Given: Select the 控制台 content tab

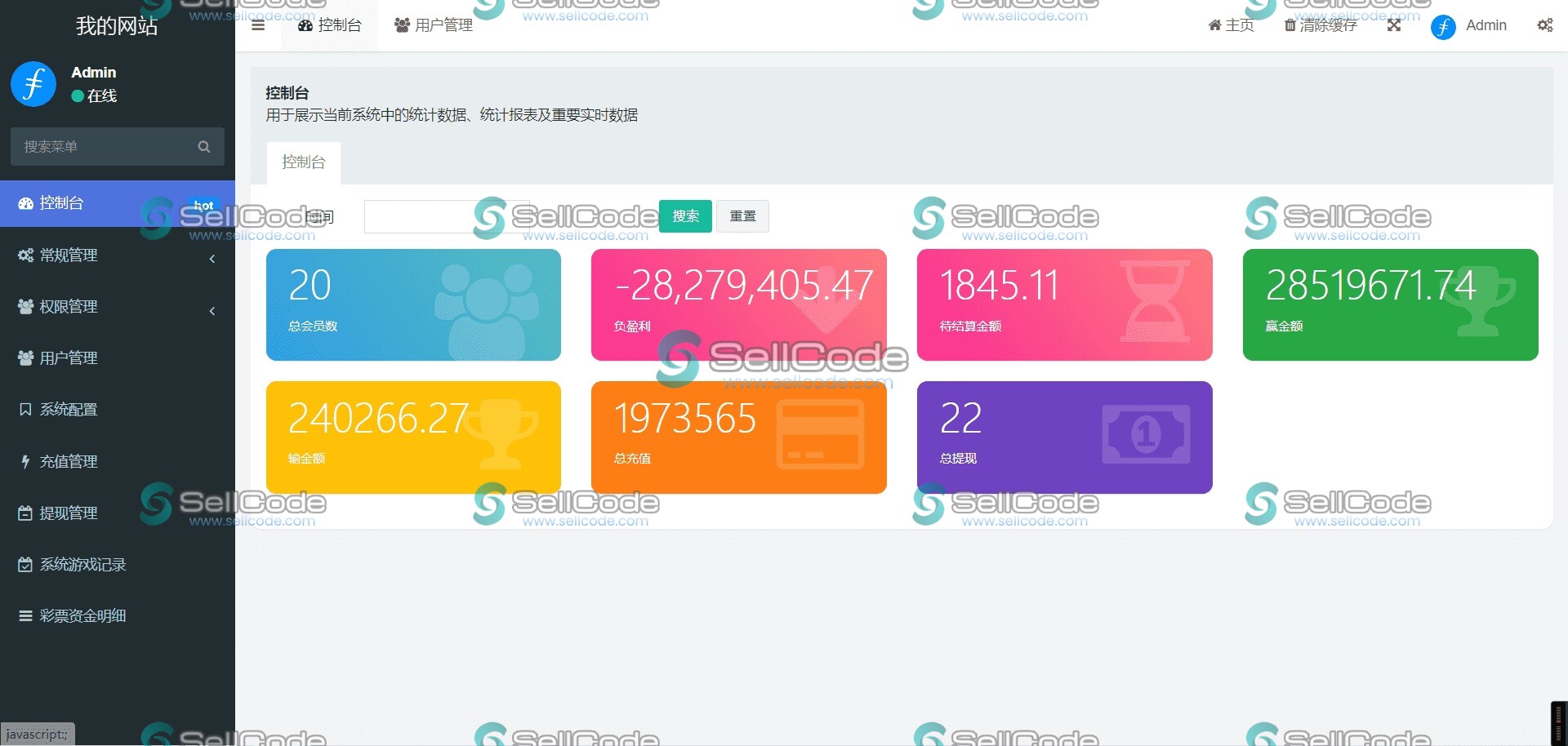Looking at the screenshot, I should coord(303,162).
